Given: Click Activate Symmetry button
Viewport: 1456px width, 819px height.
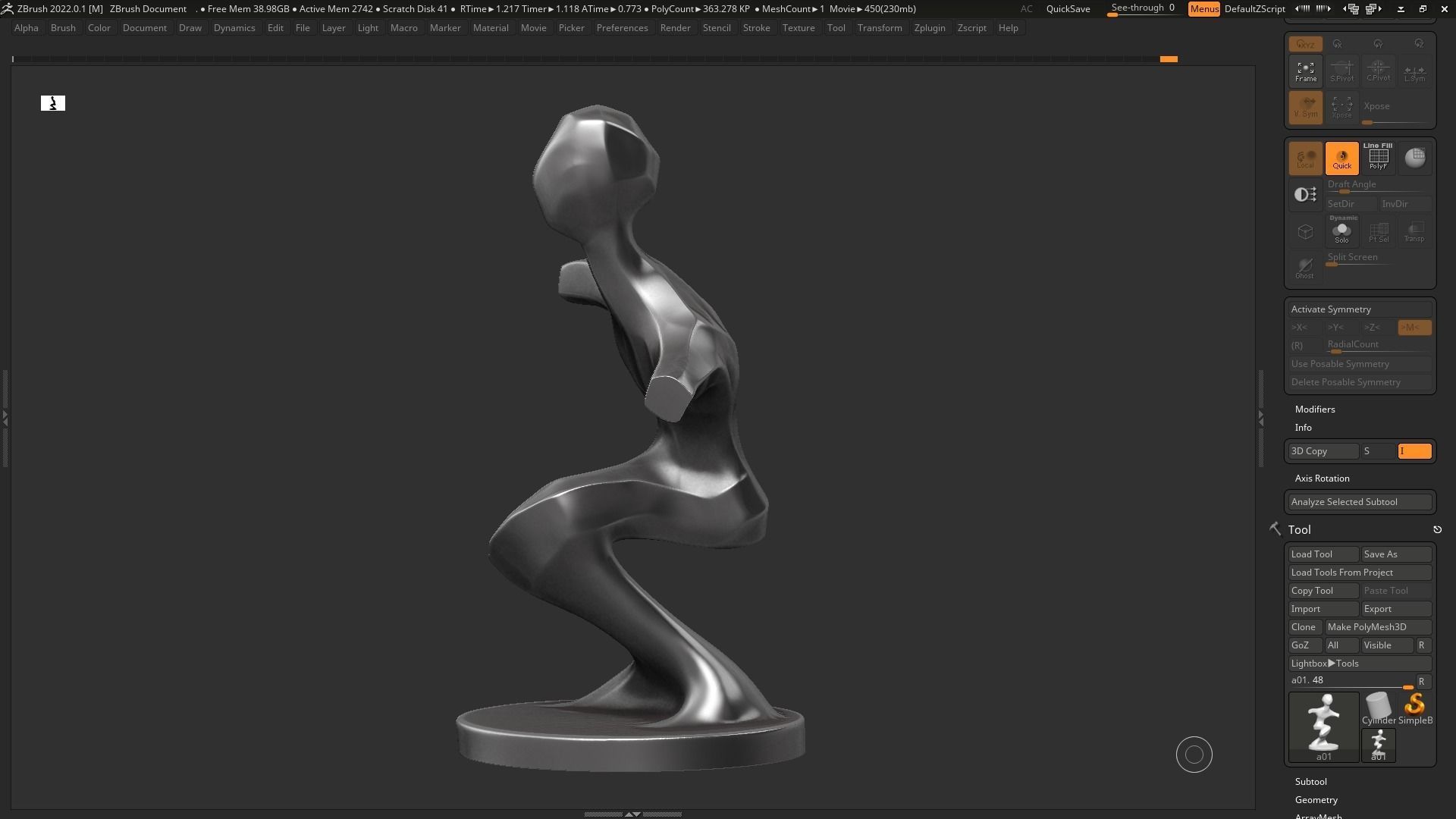Looking at the screenshot, I should 1360,309.
